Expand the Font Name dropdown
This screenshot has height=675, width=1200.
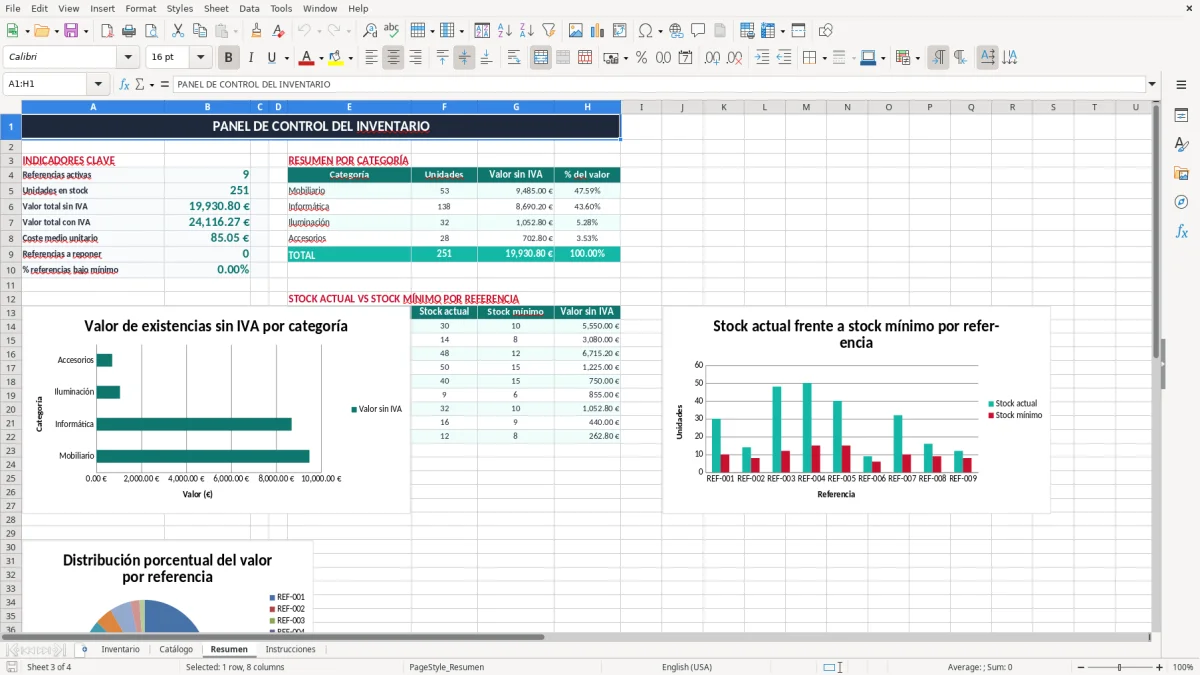128,58
